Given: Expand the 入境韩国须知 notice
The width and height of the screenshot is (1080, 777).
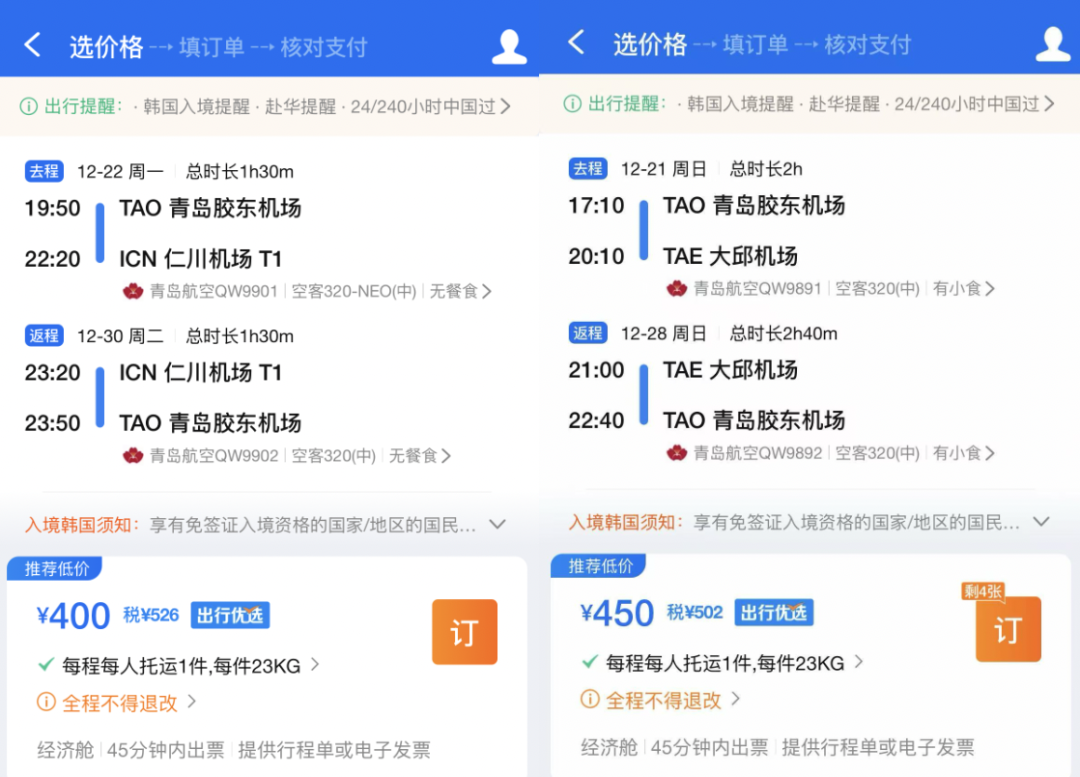Looking at the screenshot, I should 498,524.
